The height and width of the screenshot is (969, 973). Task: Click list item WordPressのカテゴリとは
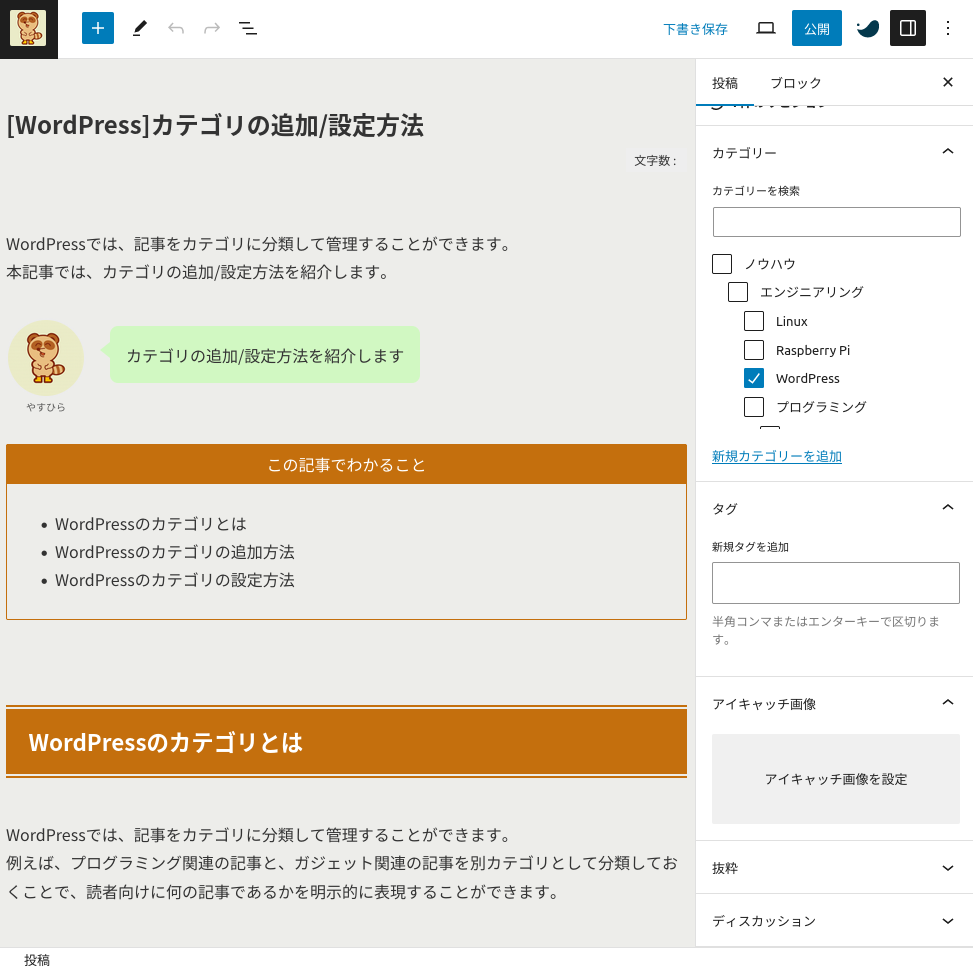pyautogui.click(x=151, y=524)
